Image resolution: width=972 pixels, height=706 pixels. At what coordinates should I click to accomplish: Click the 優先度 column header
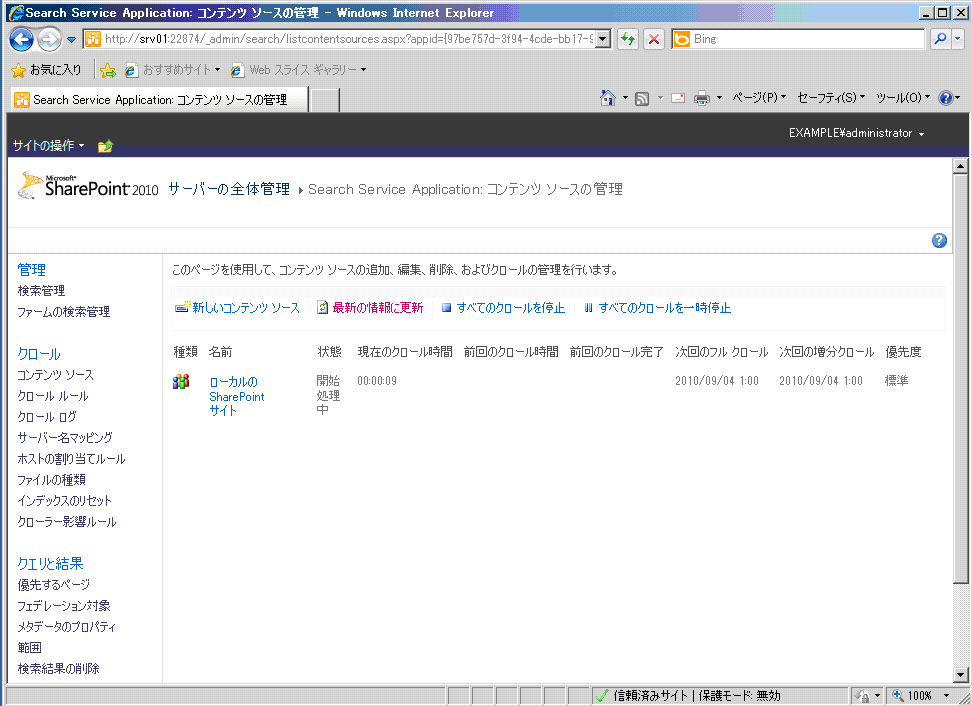click(x=903, y=352)
